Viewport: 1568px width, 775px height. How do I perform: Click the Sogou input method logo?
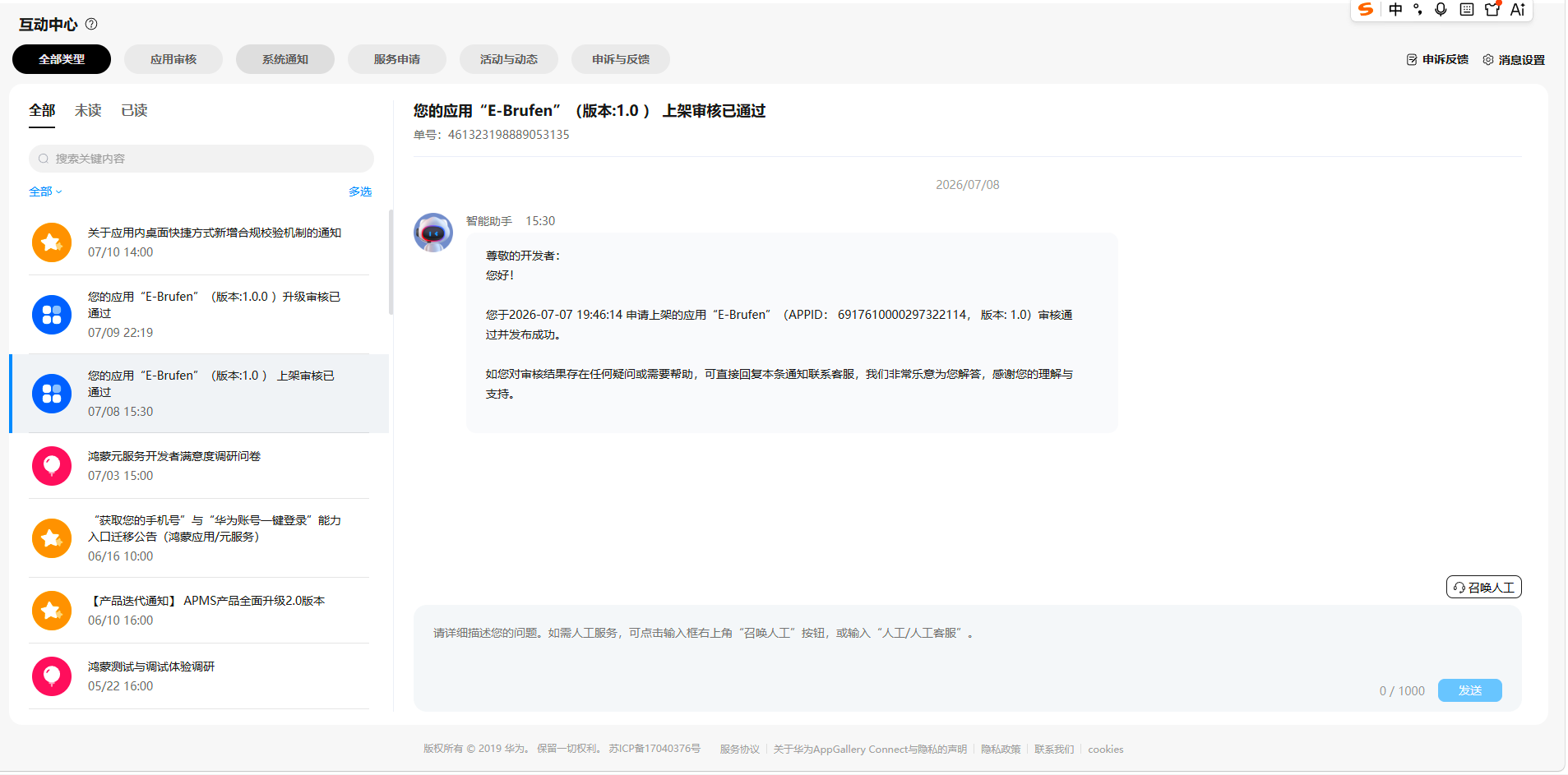[1366, 9]
